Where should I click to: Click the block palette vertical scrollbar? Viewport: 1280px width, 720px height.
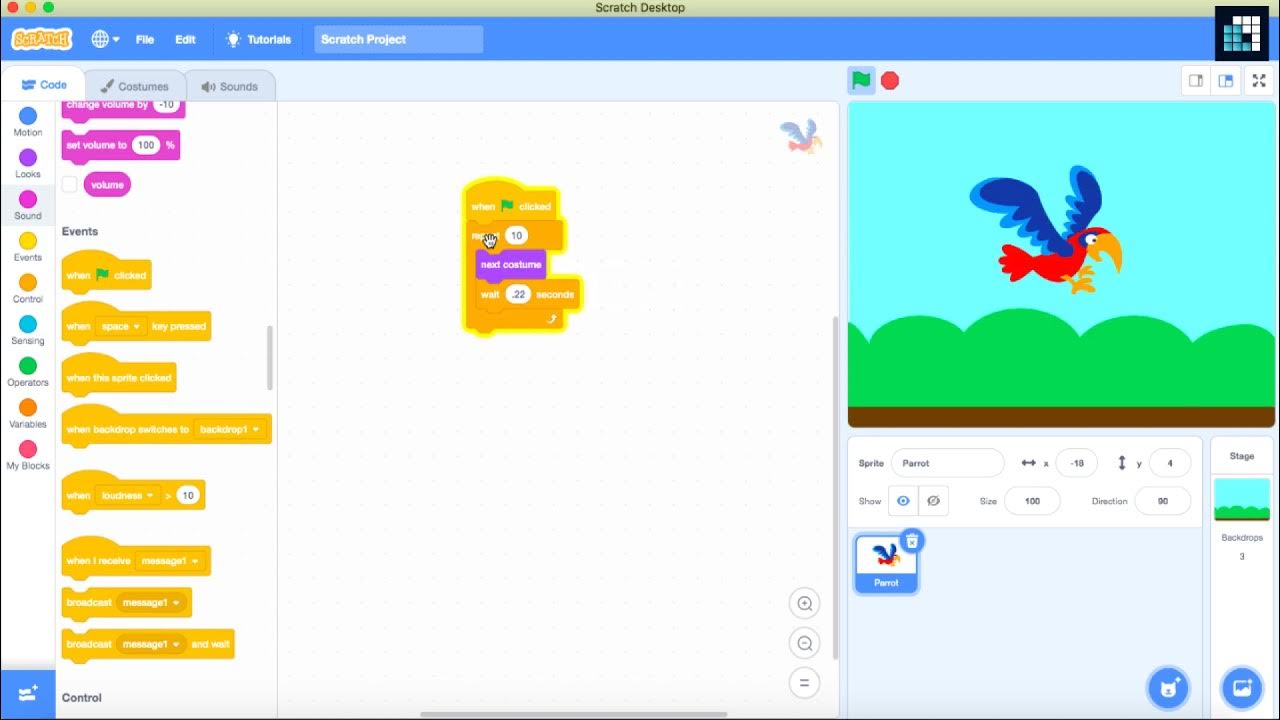point(270,358)
